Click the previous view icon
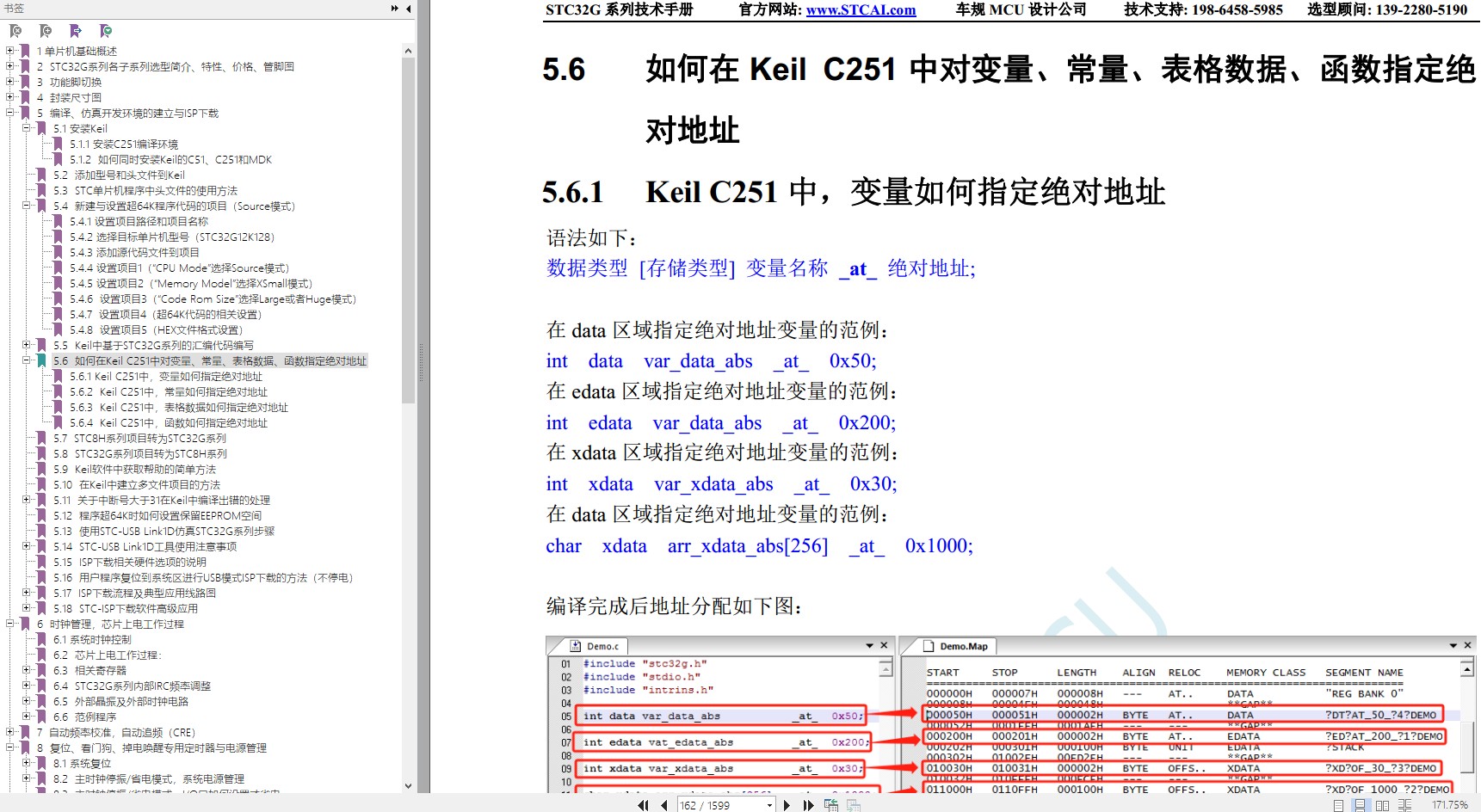1481x812 pixels. pyautogui.click(x=831, y=805)
